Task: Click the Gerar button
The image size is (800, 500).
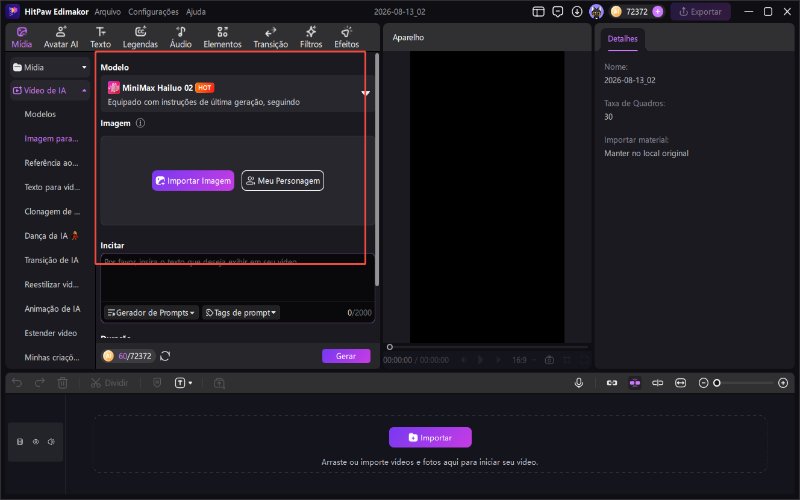Action: coord(346,356)
